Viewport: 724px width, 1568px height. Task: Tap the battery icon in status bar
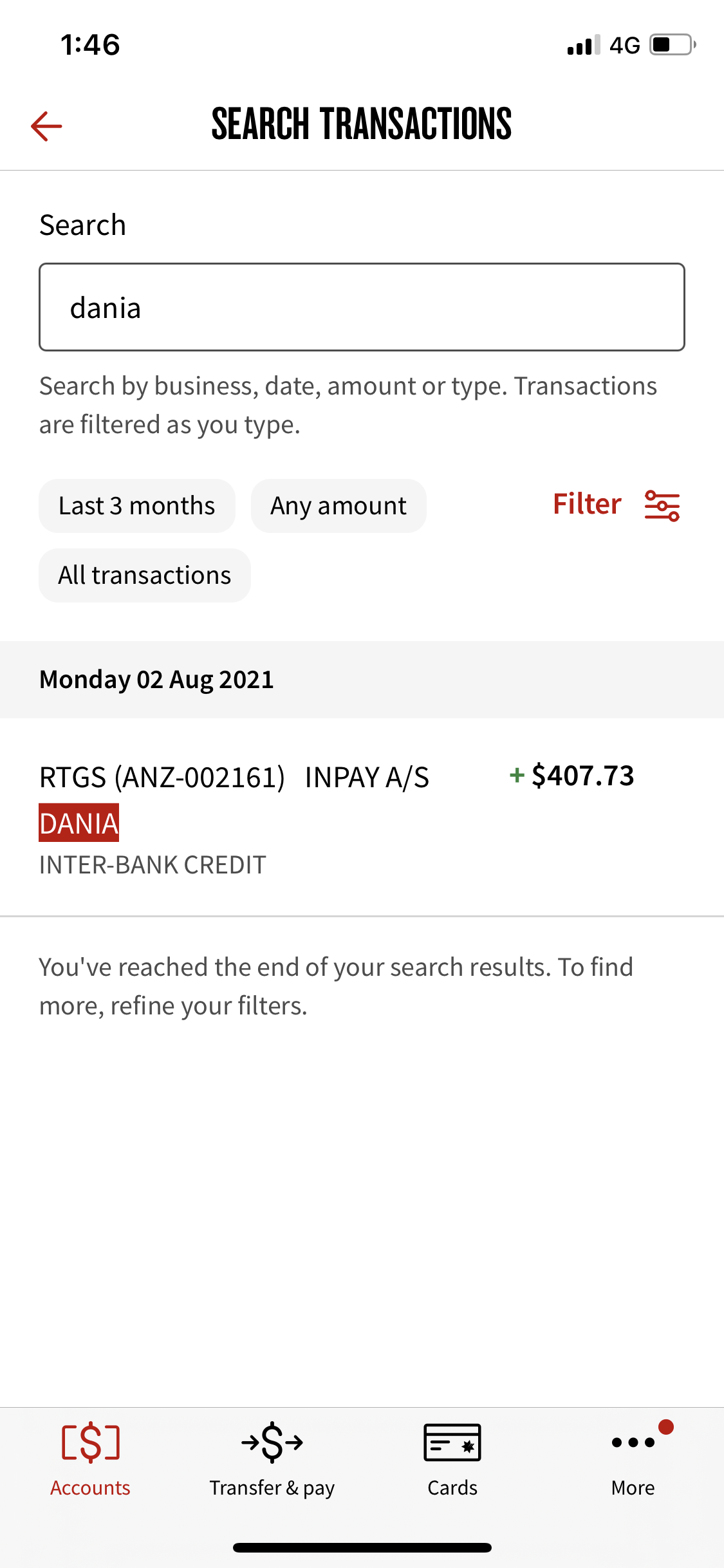click(x=672, y=45)
